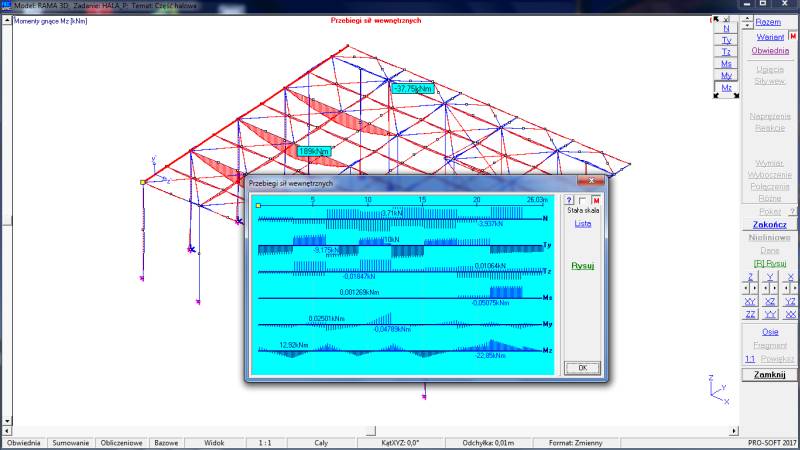
Task: Click the yellow start marker on dialog ruler
Action: 258,205
